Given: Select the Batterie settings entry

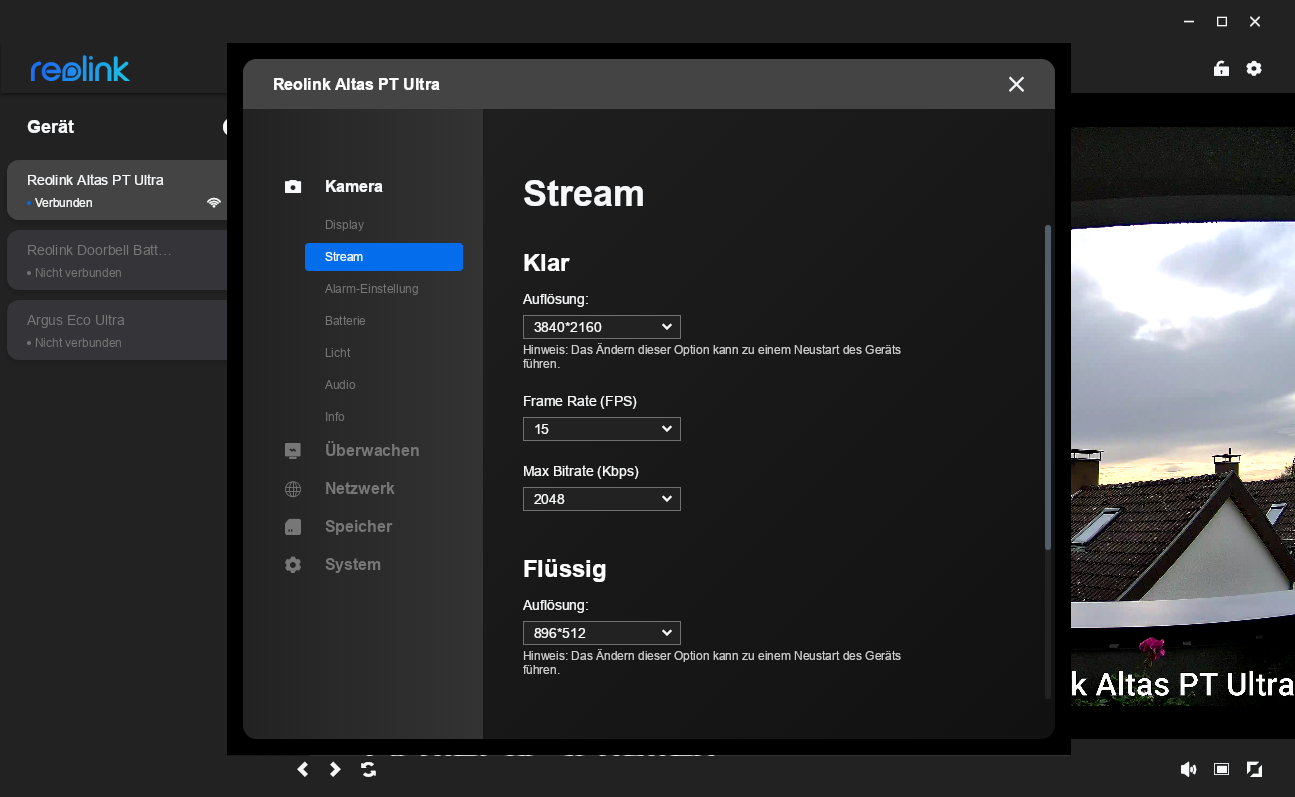Looking at the screenshot, I should tap(345, 321).
